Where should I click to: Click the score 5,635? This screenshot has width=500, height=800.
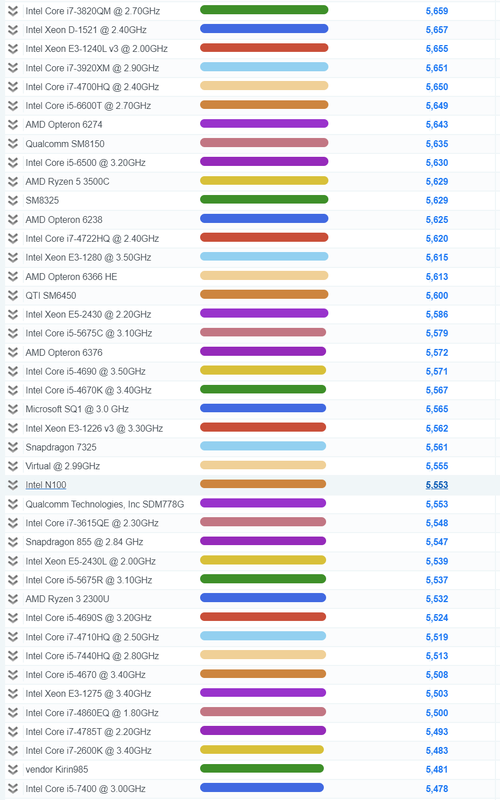pos(437,144)
